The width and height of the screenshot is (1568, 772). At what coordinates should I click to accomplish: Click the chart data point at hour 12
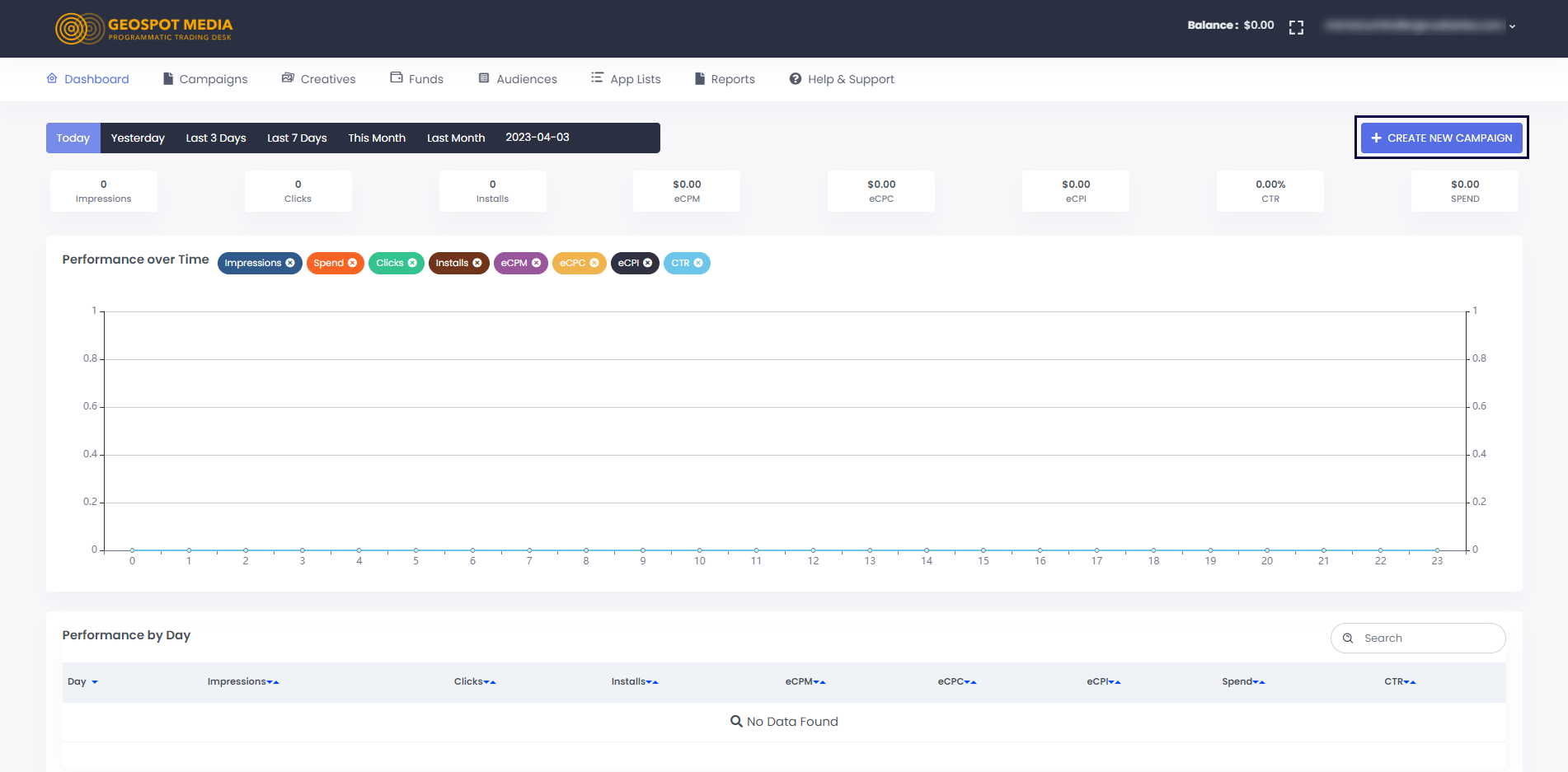(813, 550)
